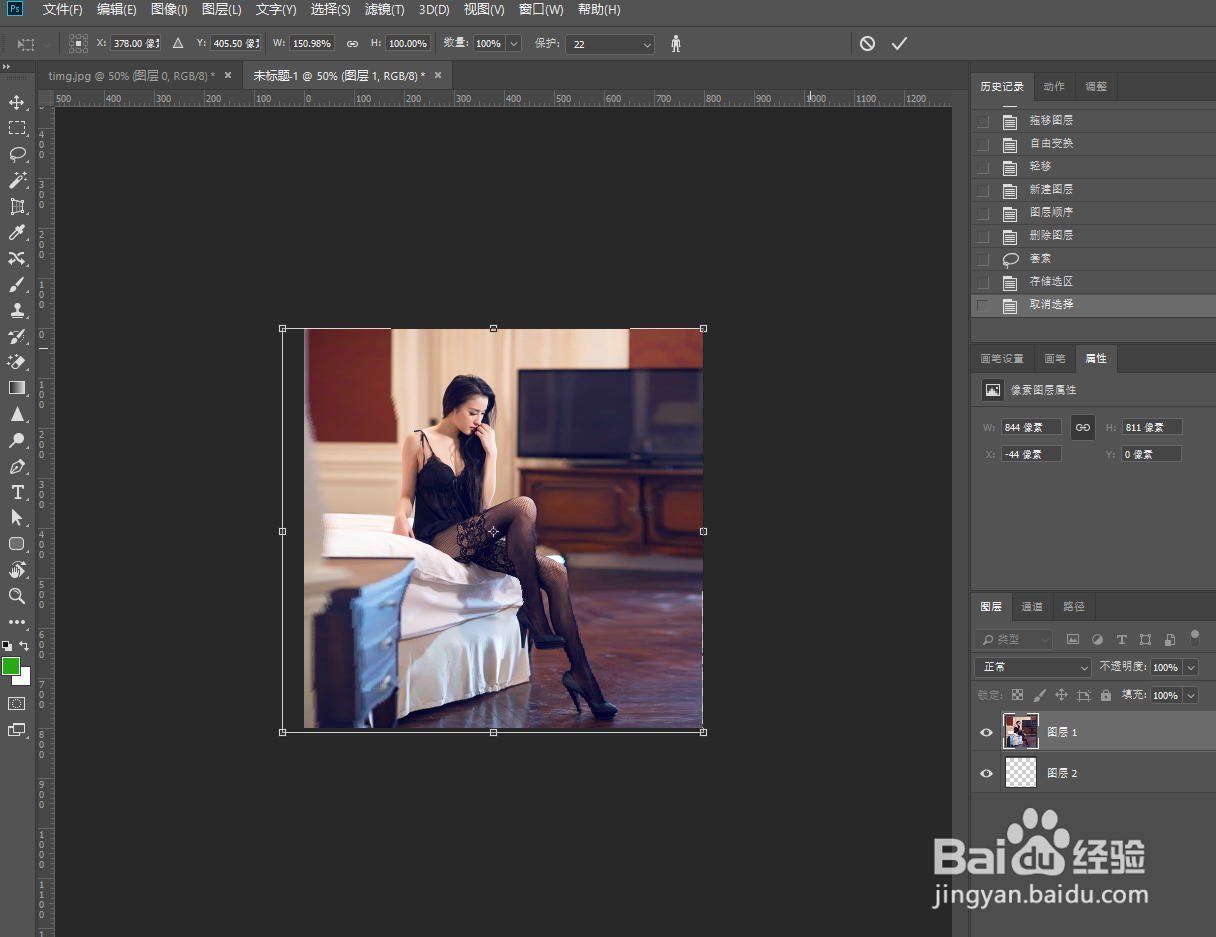Select the Crop tool in the toolbox
Viewport: 1216px width, 937px height.
pos(17,206)
